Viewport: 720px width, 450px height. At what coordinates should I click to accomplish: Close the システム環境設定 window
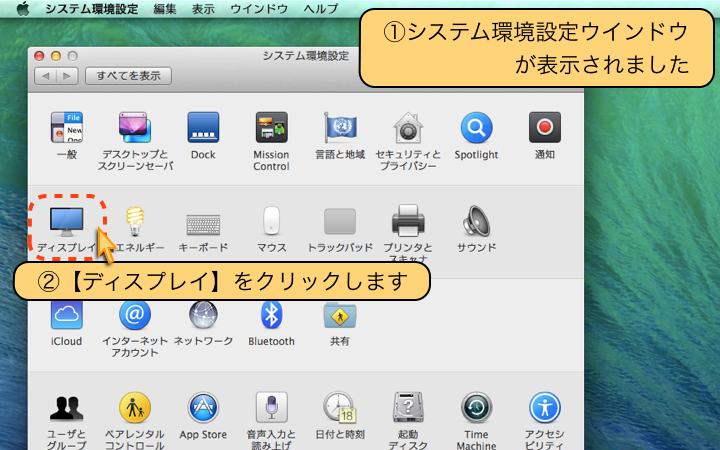pyautogui.click(x=39, y=56)
